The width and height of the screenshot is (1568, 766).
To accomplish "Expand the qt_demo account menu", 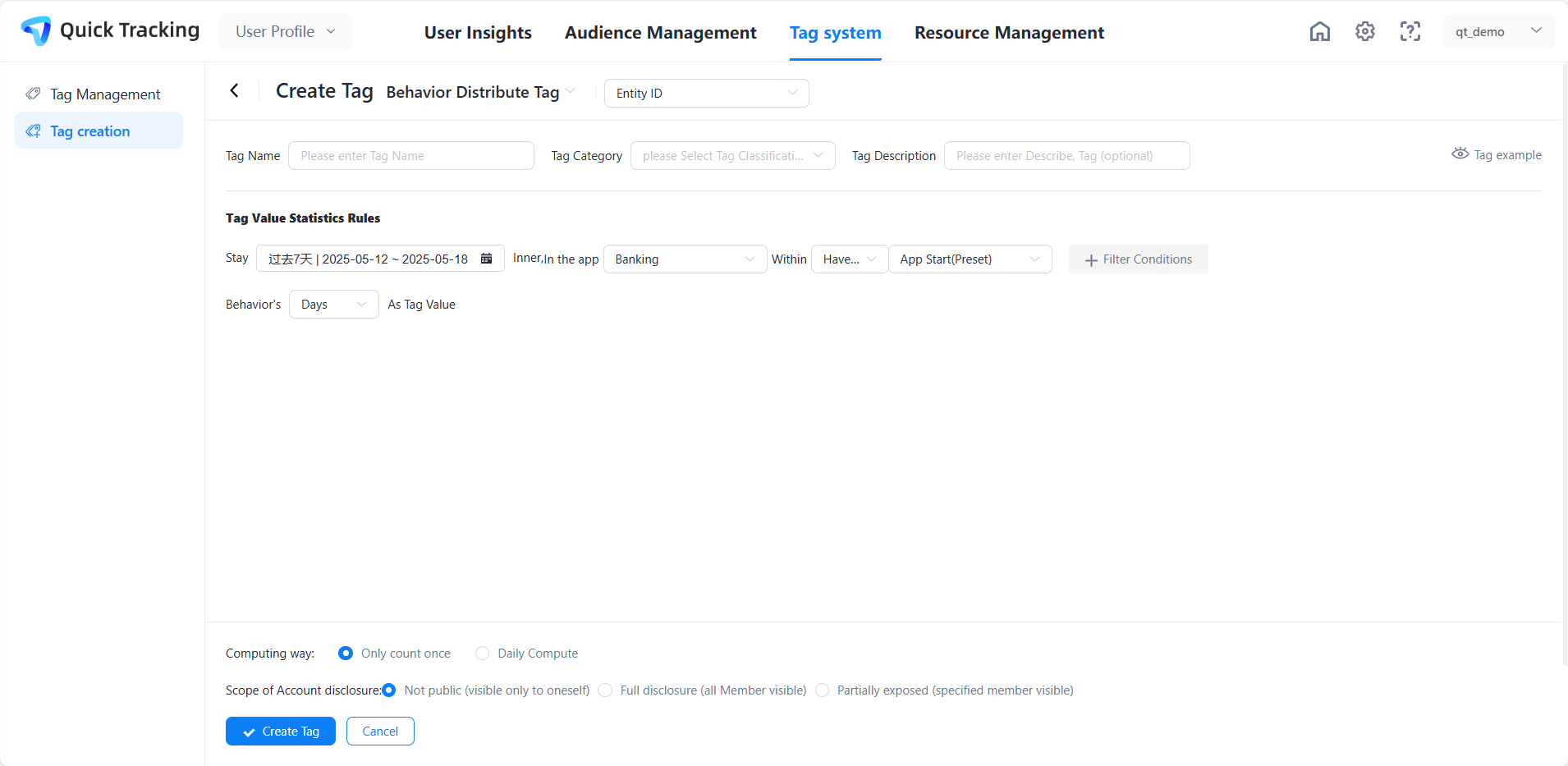I will point(1498,31).
